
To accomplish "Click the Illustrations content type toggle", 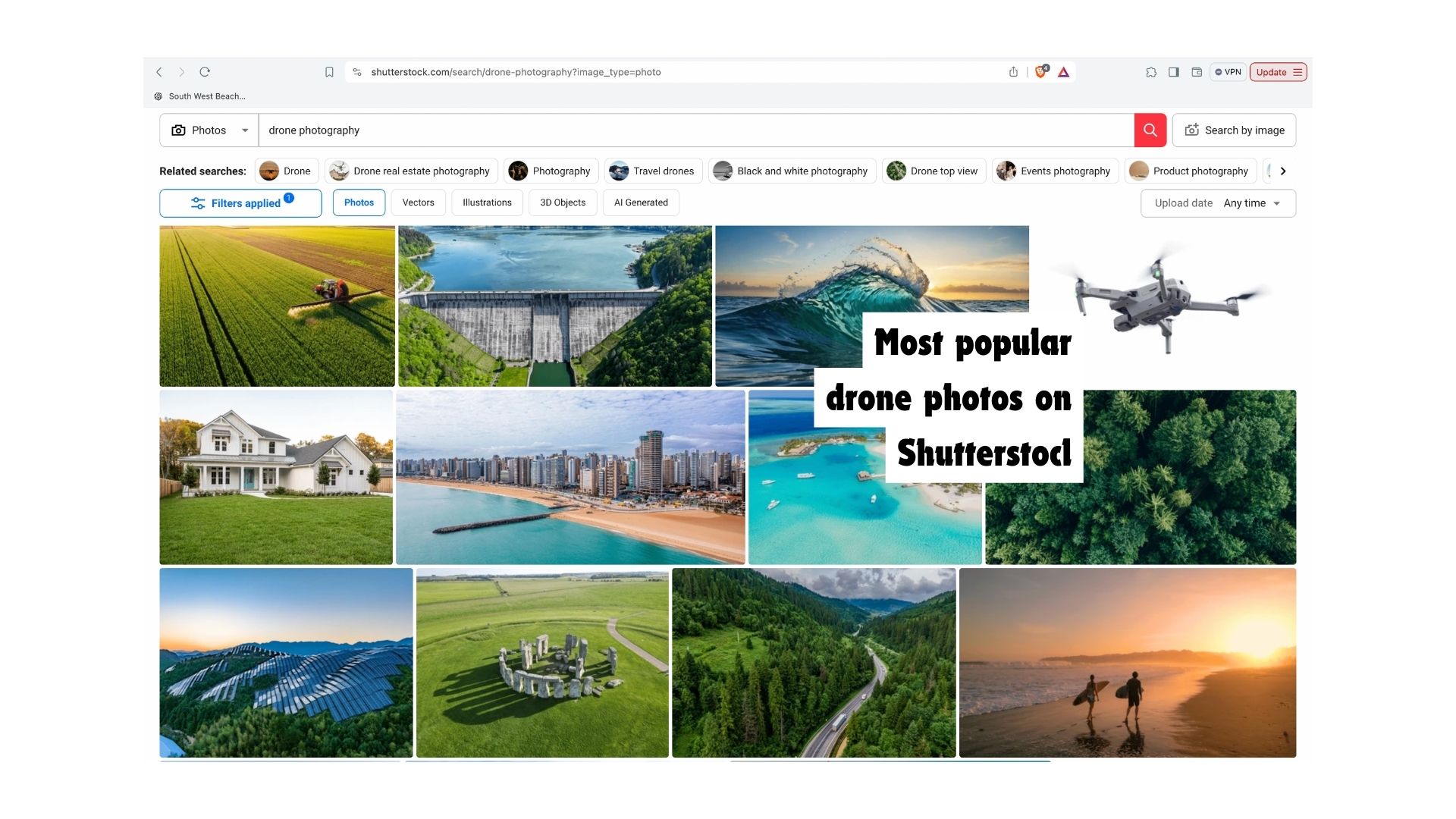I will (x=487, y=202).
